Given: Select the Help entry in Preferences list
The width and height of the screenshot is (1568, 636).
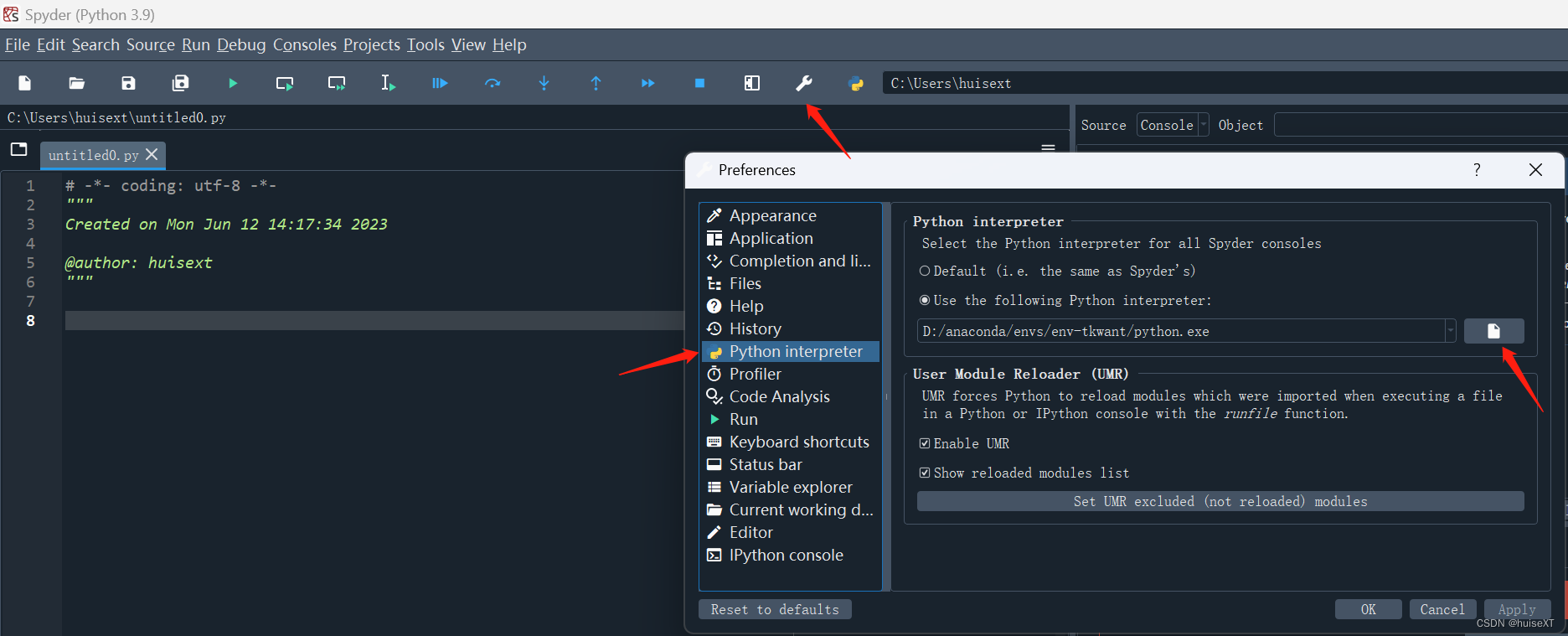Looking at the screenshot, I should point(791,306).
